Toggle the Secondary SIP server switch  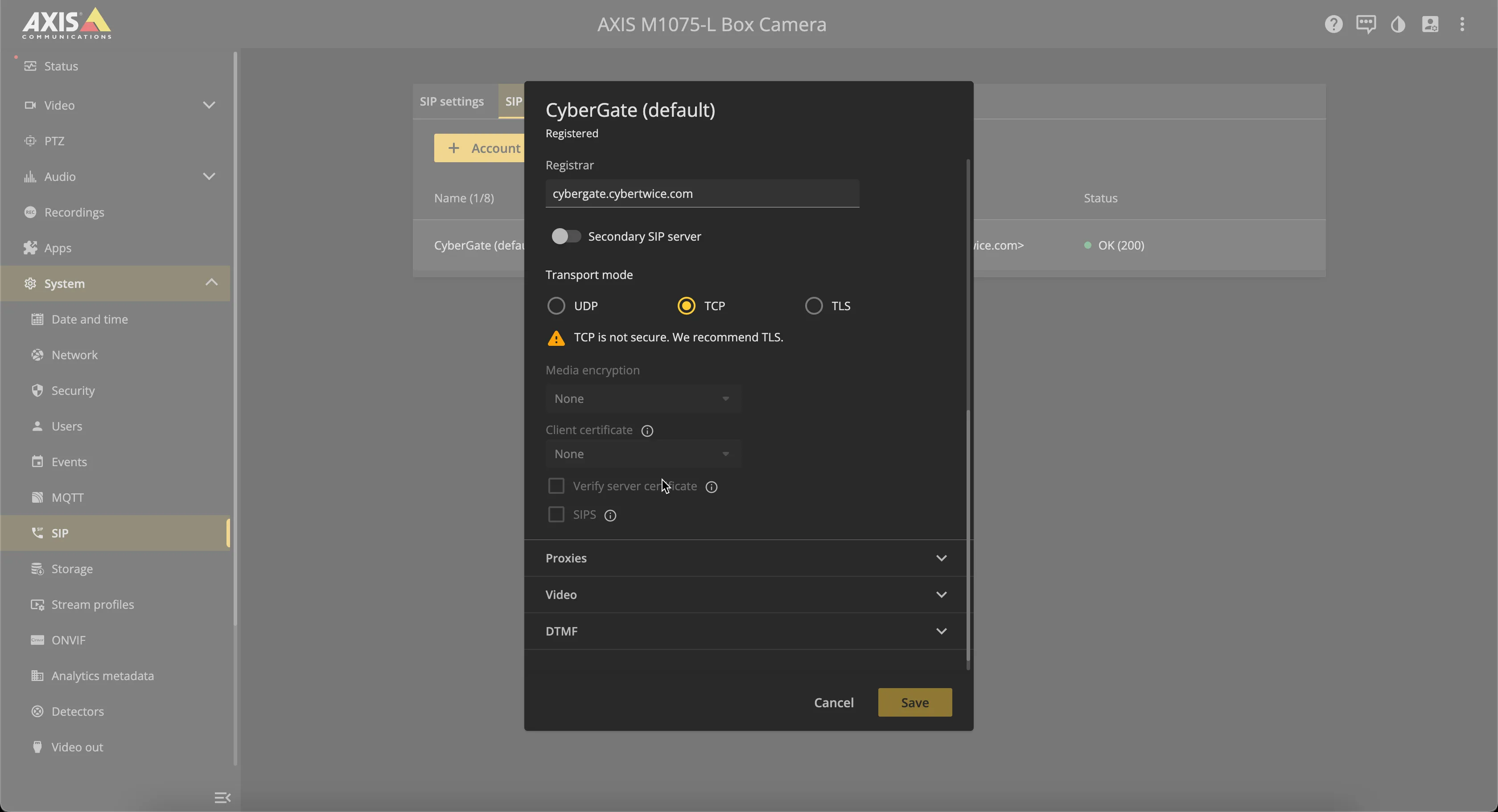tap(566, 237)
